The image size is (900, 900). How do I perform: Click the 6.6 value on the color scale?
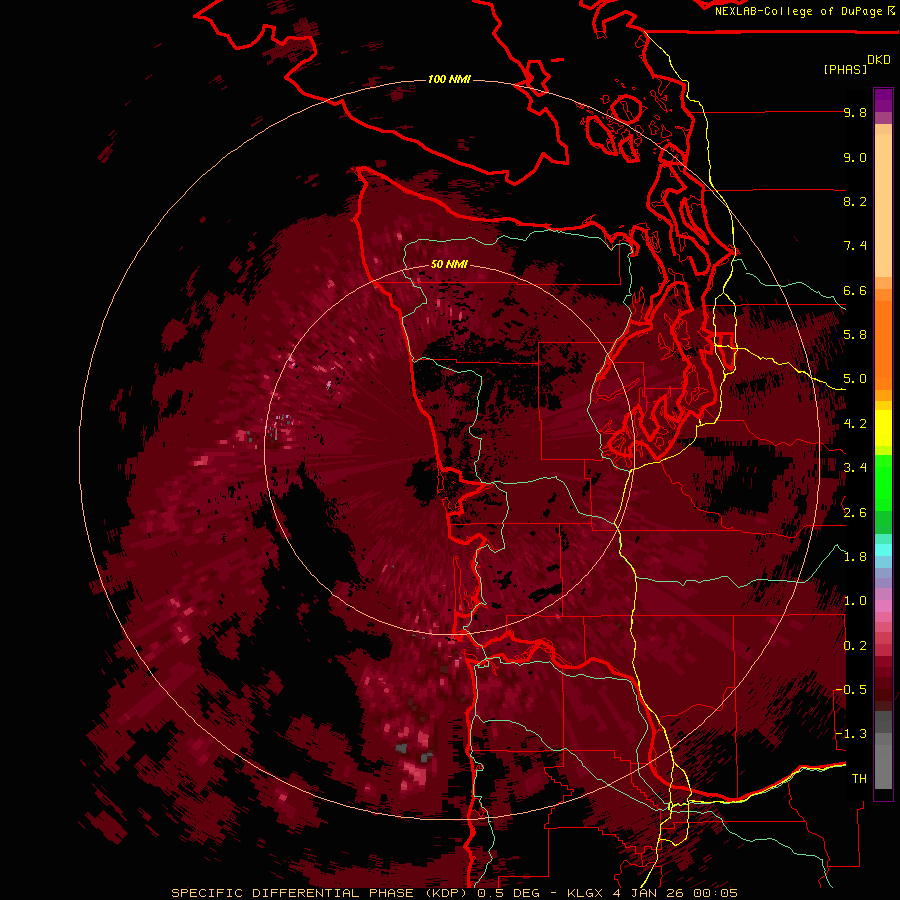[x=855, y=290]
